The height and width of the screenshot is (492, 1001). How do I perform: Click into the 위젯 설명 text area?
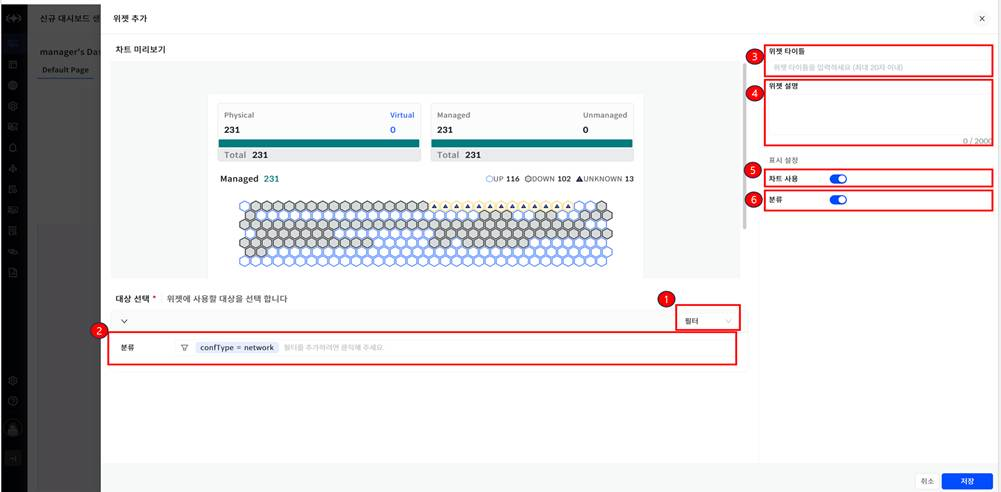tap(877, 115)
